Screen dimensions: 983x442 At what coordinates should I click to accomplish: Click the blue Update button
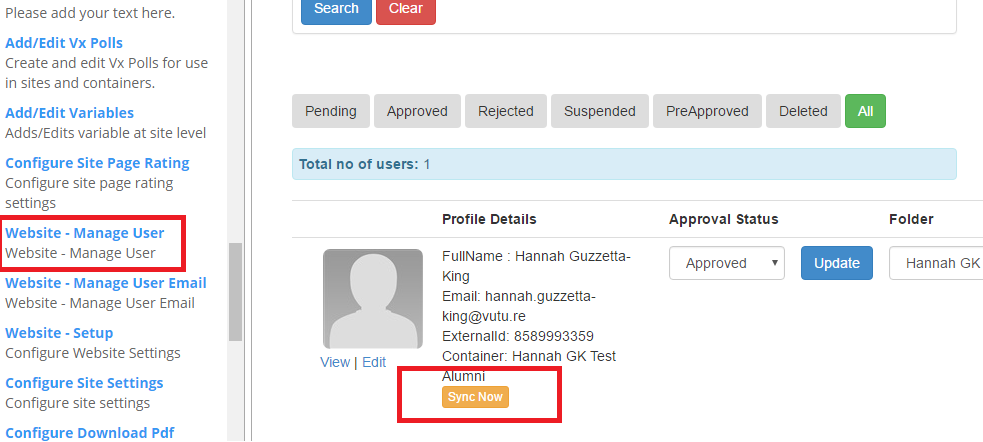836,263
